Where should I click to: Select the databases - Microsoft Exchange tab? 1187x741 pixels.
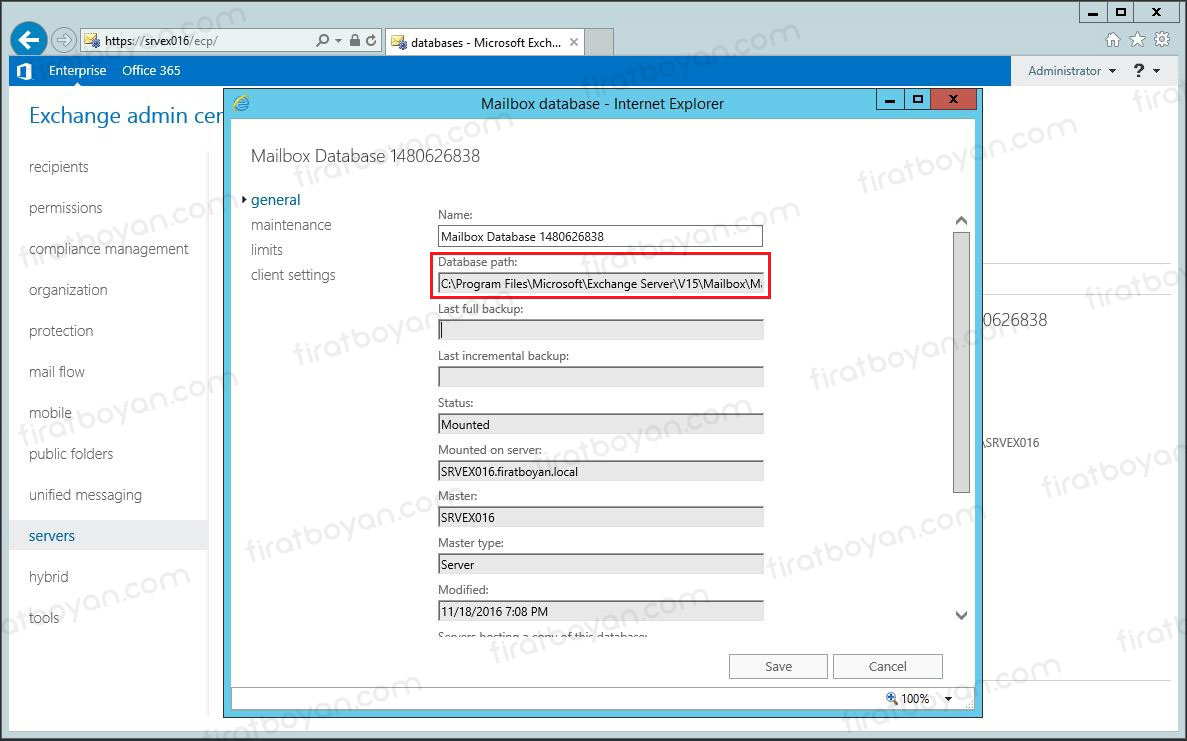(x=485, y=42)
